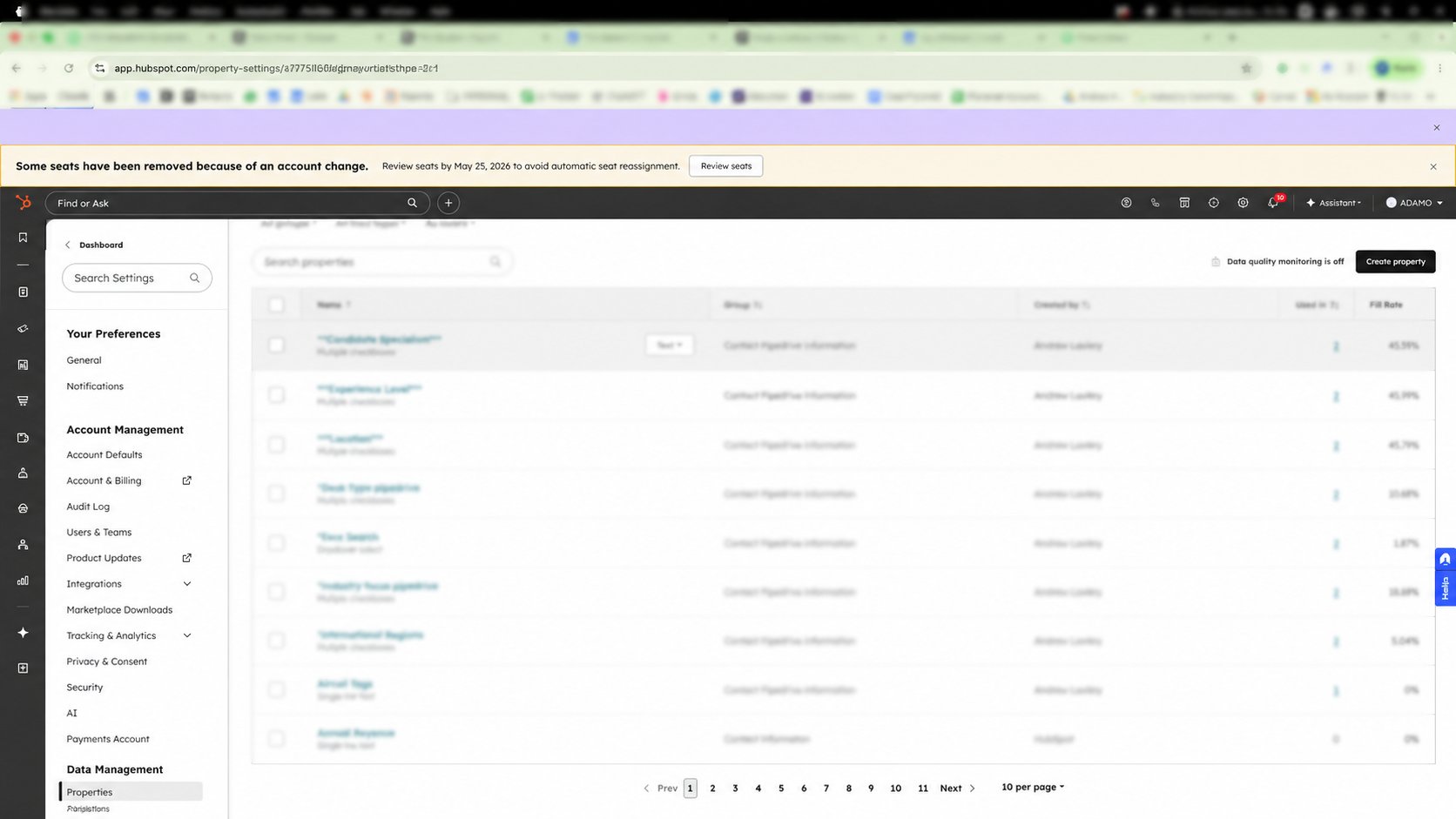1456x819 pixels.
Task: Go to Next page of properties
Action: tap(957, 789)
